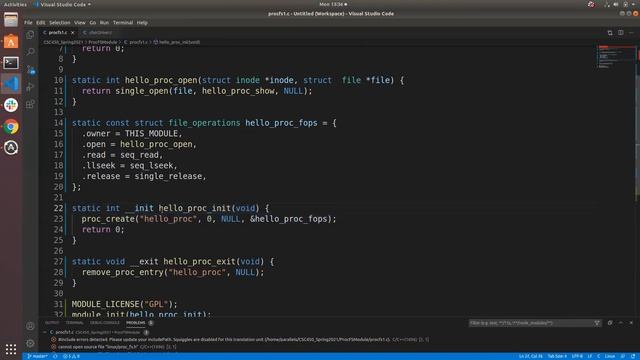Switch to the Output panel tab
The width and height of the screenshot is (640, 360).
[52, 323]
